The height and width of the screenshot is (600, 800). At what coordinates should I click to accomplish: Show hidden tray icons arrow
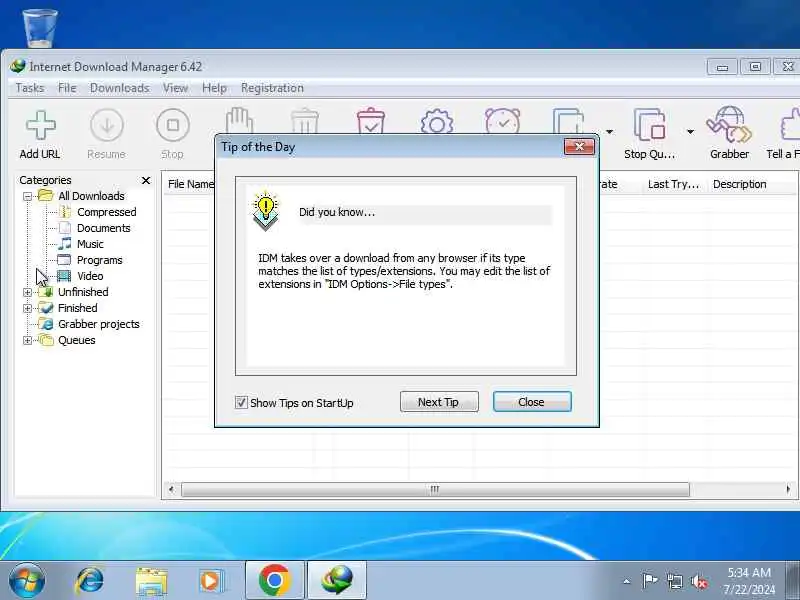pyautogui.click(x=627, y=581)
